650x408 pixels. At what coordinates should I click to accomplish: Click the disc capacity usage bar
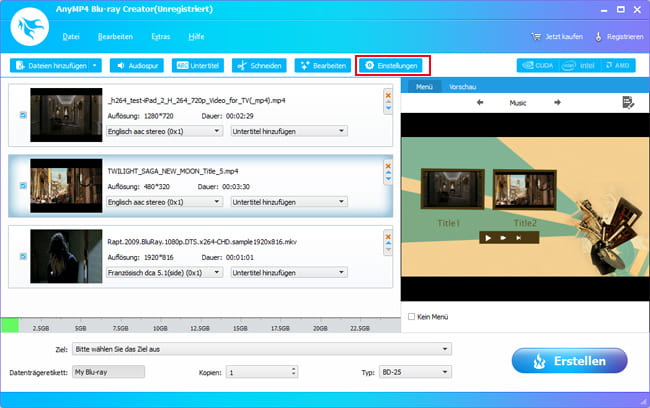coord(201,325)
